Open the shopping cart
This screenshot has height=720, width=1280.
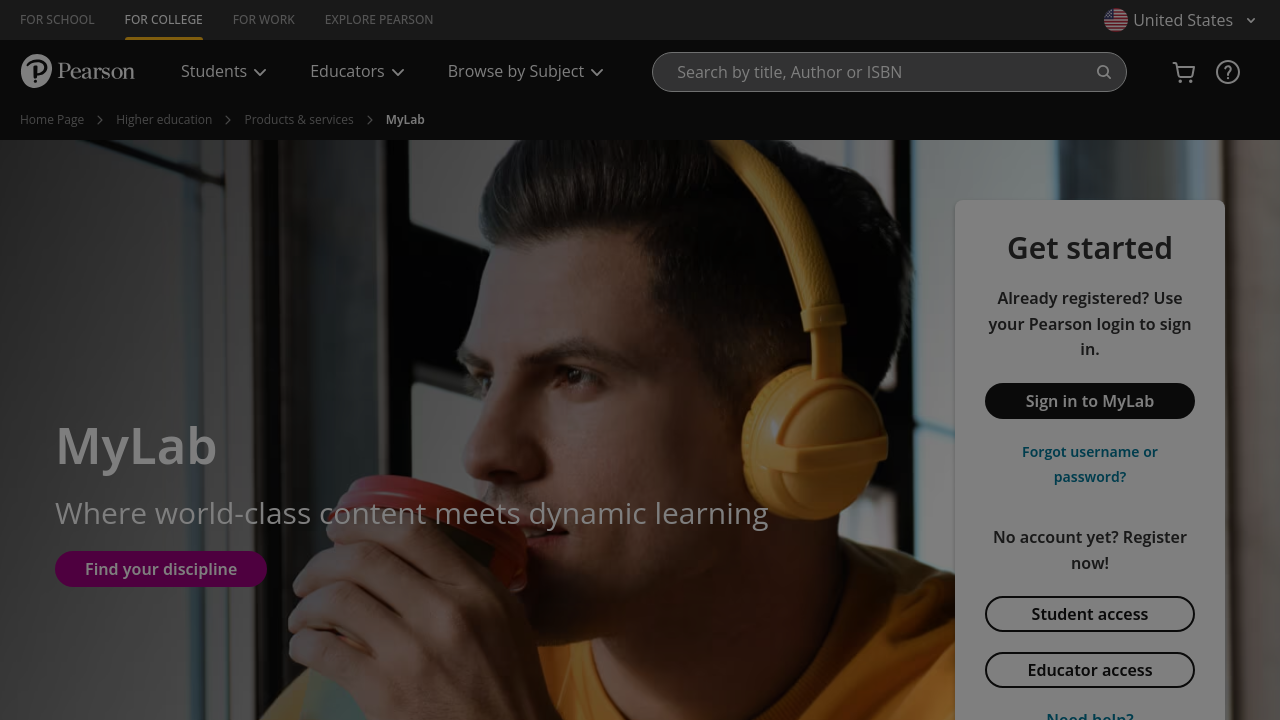pyautogui.click(x=1184, y=72)
